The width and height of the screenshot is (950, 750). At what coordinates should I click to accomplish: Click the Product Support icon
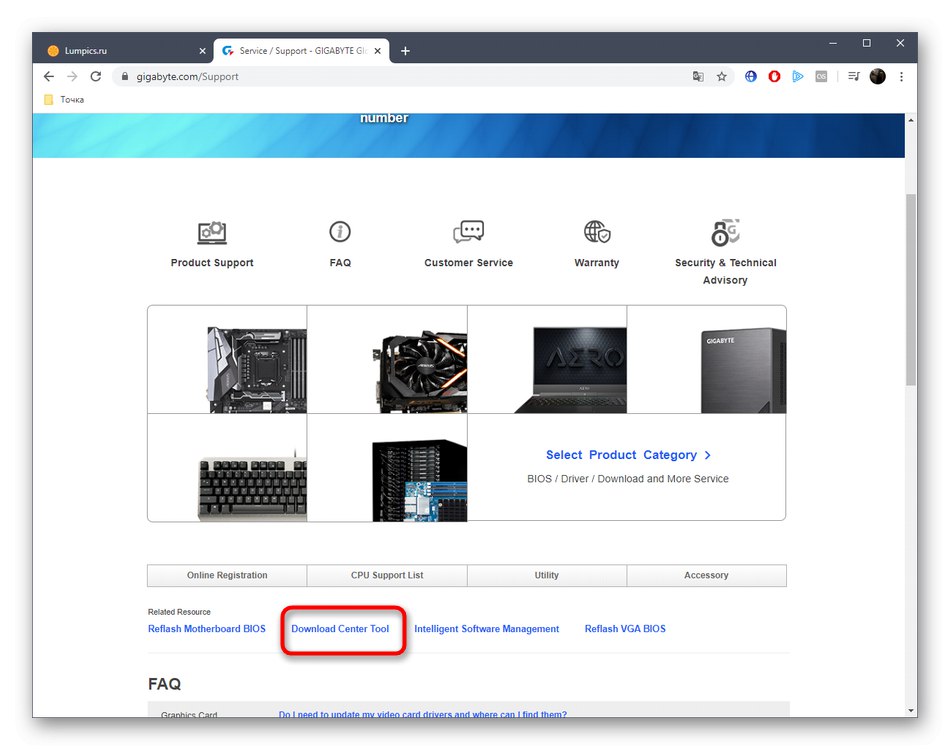(212, 233)
